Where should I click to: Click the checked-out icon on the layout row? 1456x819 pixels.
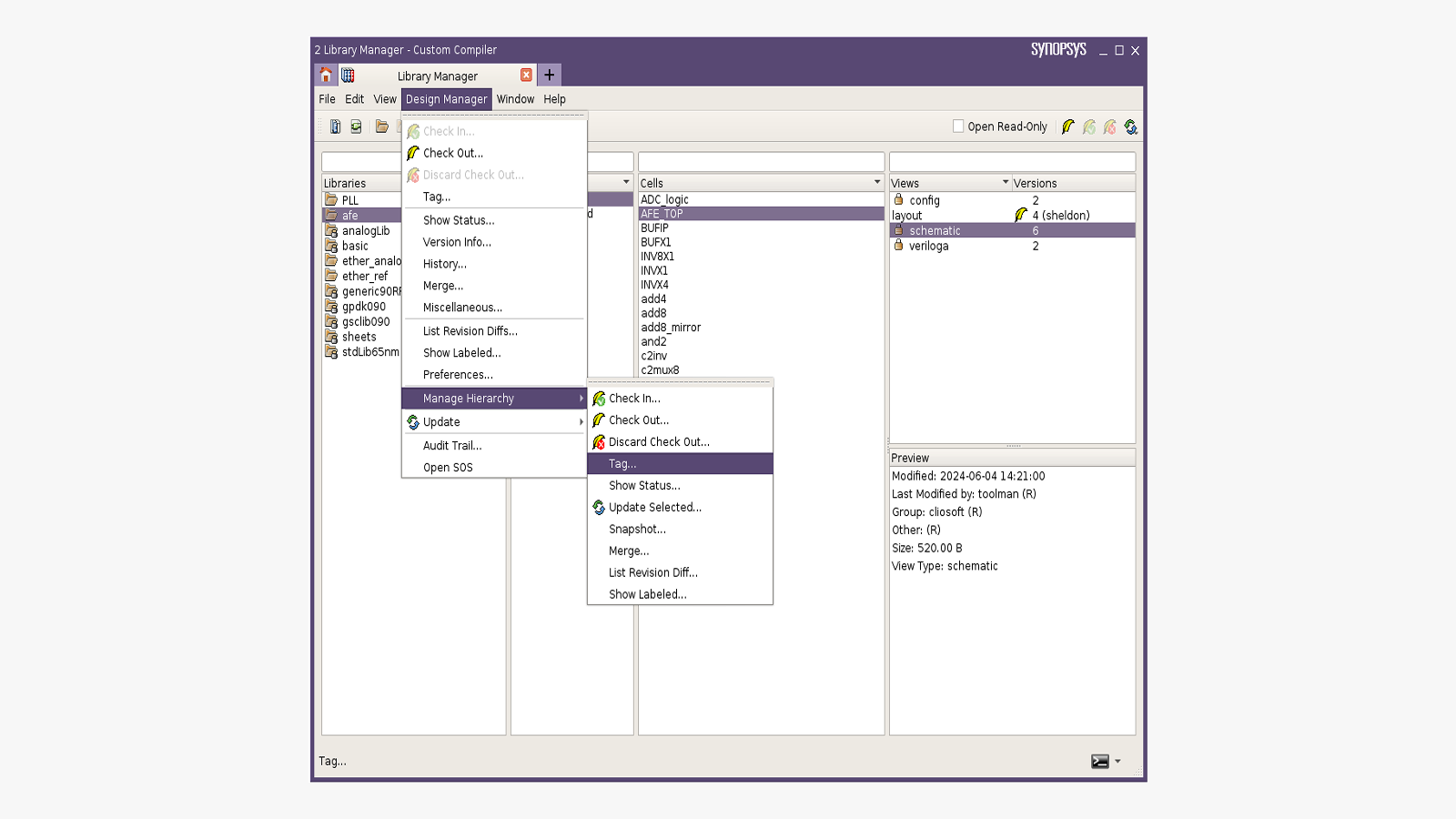pyautogui.click(x=1021, y=215)
